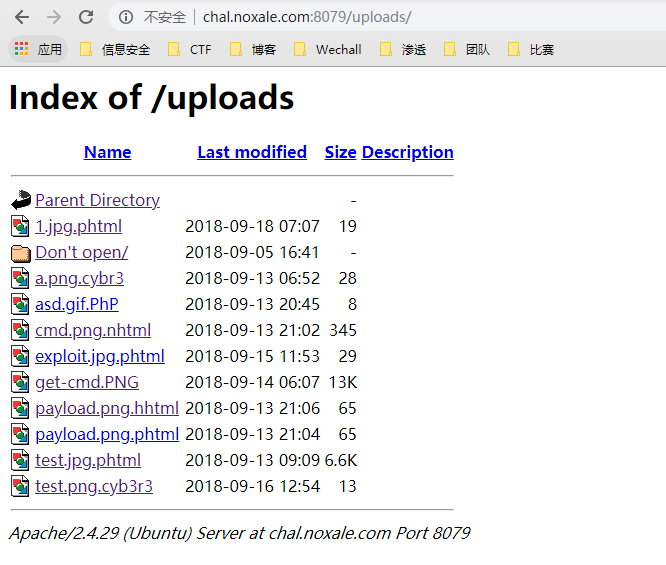Click the image icon beside get-cmd.PNG

point(21,382)
